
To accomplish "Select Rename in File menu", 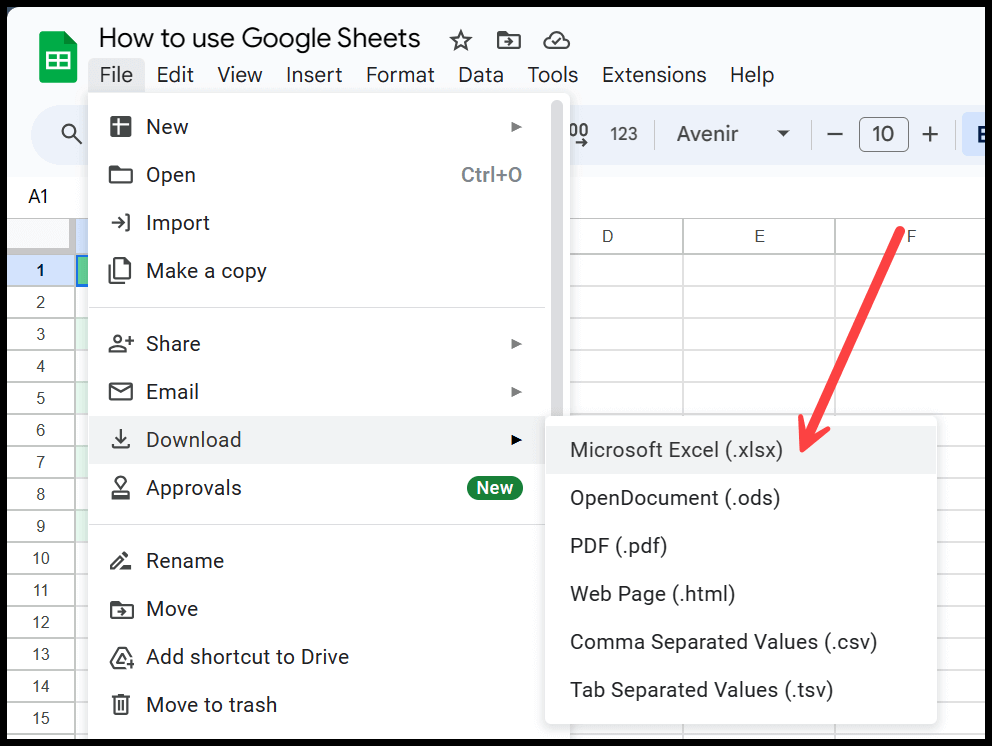I will [316, 561].
